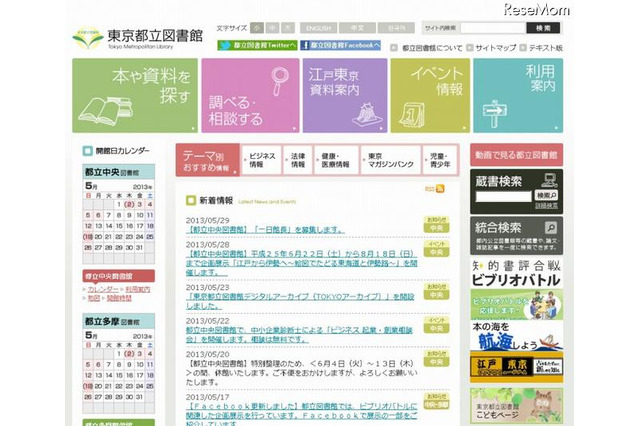The image size is (640, 426).
Task: Select the 児童・青少年 tab
Action: [x=440, y=160]
